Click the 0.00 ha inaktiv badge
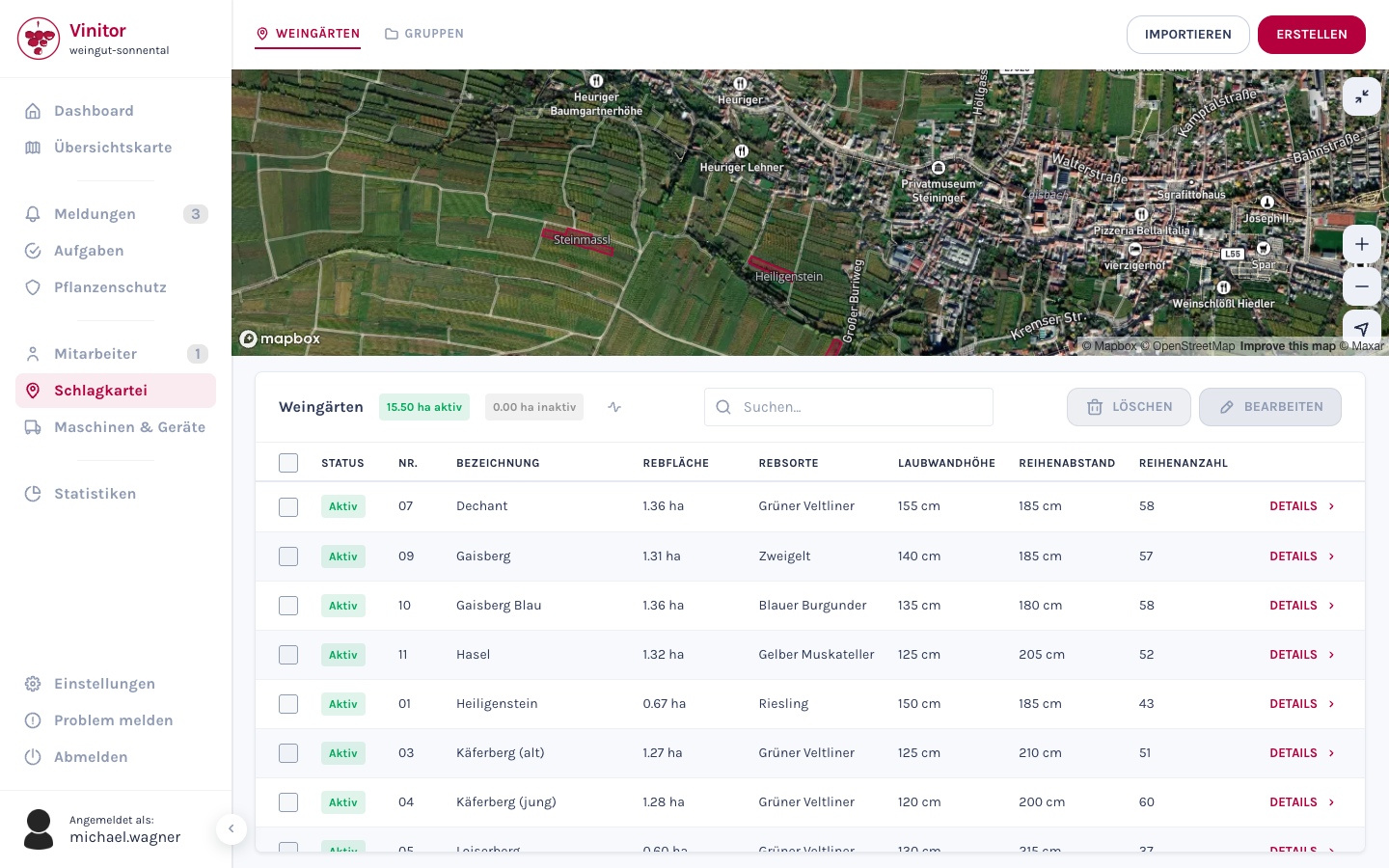1389x868 pixels. [x=534, y=407]
